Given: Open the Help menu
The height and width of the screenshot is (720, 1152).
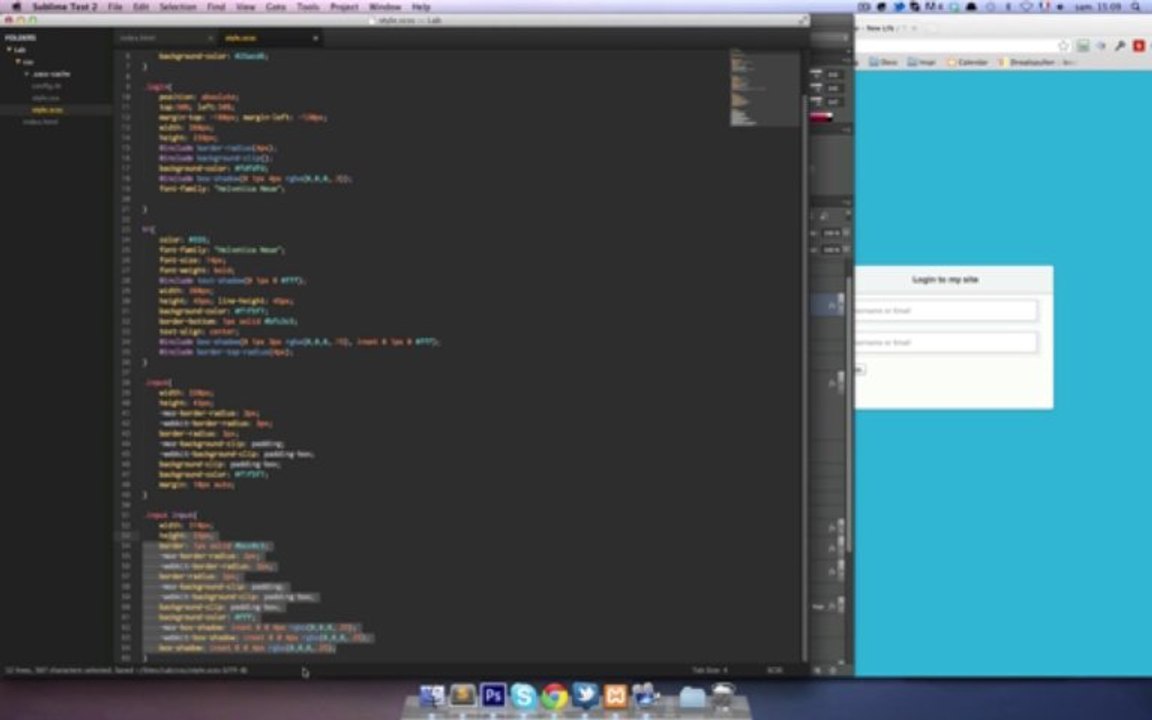Looking at the screenshot, I should [x=421, y=7].
